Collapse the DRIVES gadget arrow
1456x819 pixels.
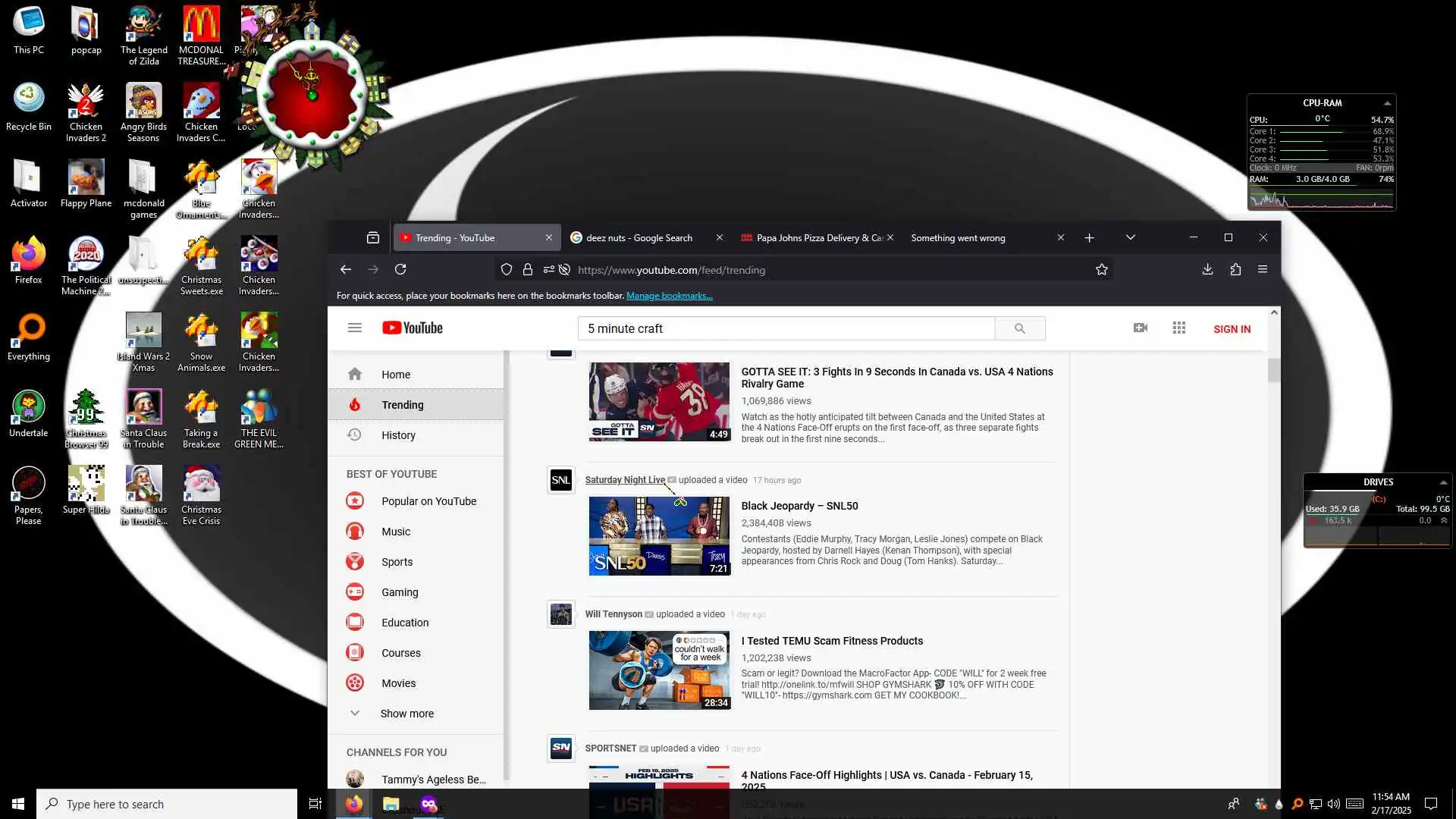(x=1443, y=482)
